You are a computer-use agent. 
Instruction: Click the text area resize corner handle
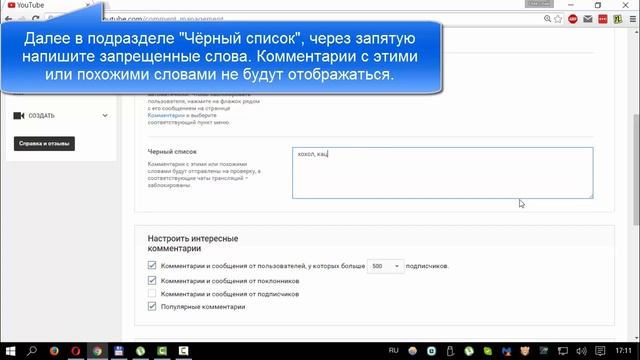coord(590,196)
